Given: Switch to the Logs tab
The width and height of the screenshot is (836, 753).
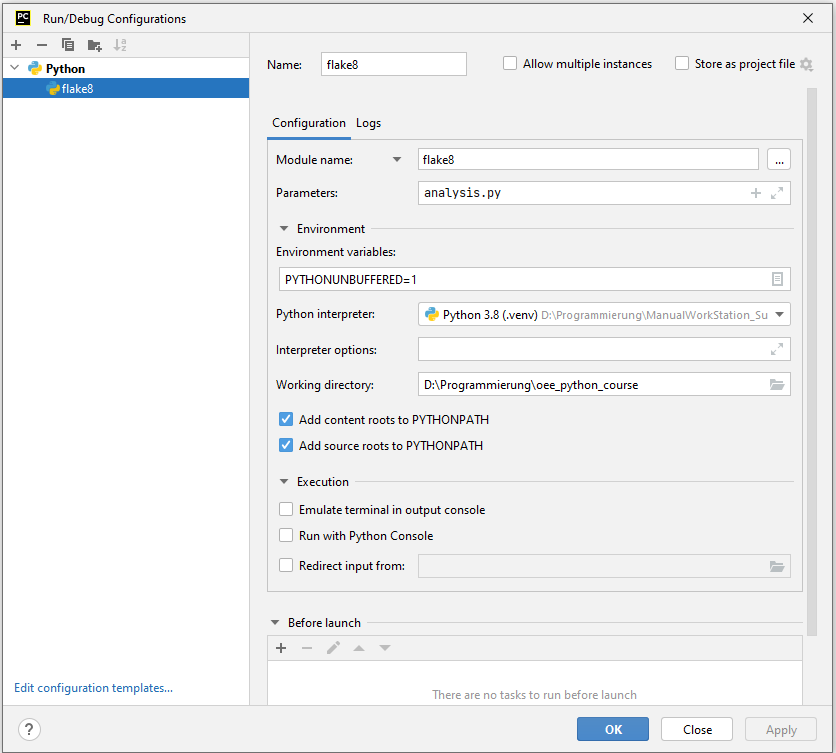Looking at the screenshot, I should click(x=368, y=123).
